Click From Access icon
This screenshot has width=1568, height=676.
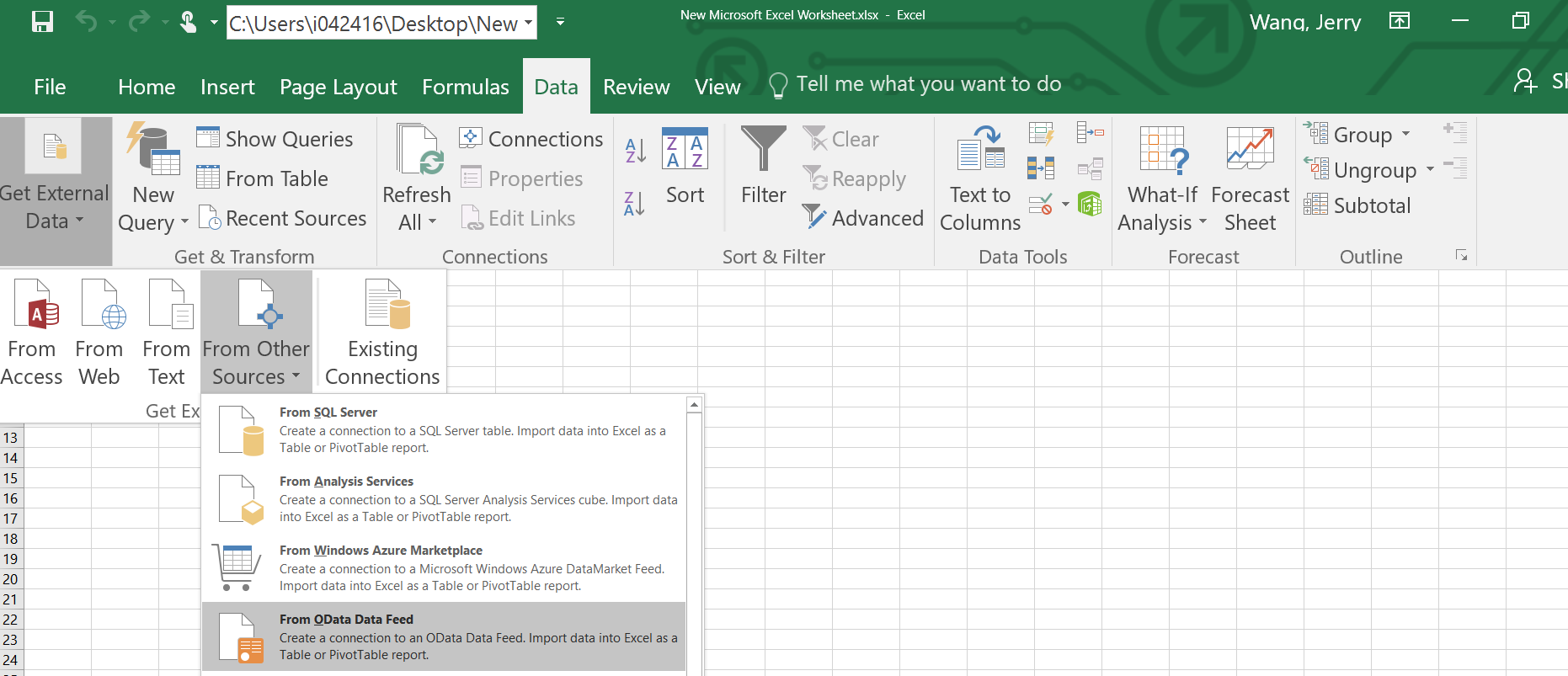point(32,333)
